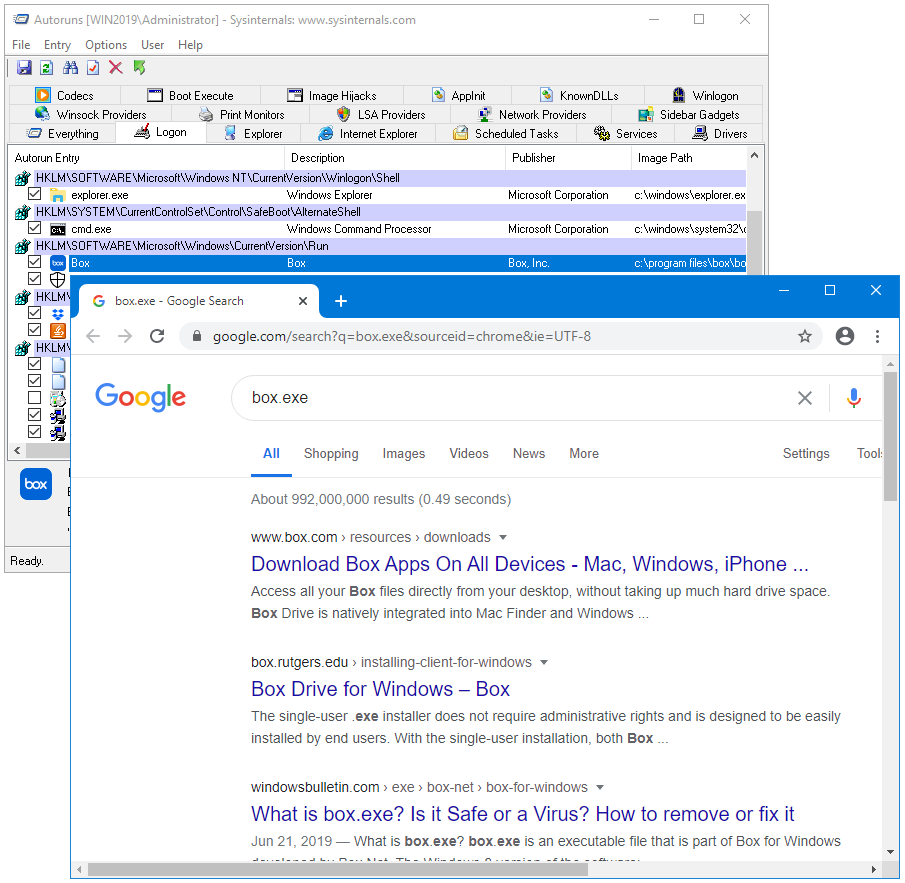Open the Entry menu in Autoruns
This screenshot has width=905, height=883.
click(x=57, y=45)
